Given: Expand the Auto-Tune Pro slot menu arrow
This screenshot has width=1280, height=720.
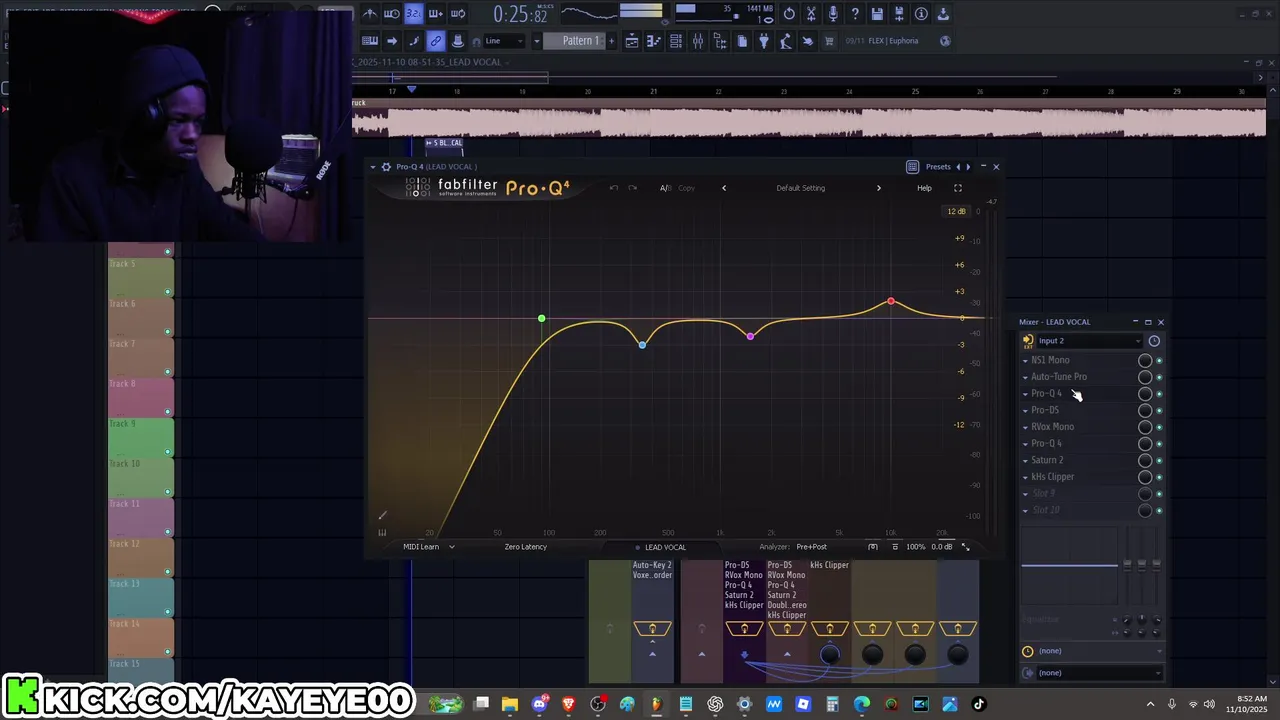Looking at the screenshot, I should point(1025,377).
